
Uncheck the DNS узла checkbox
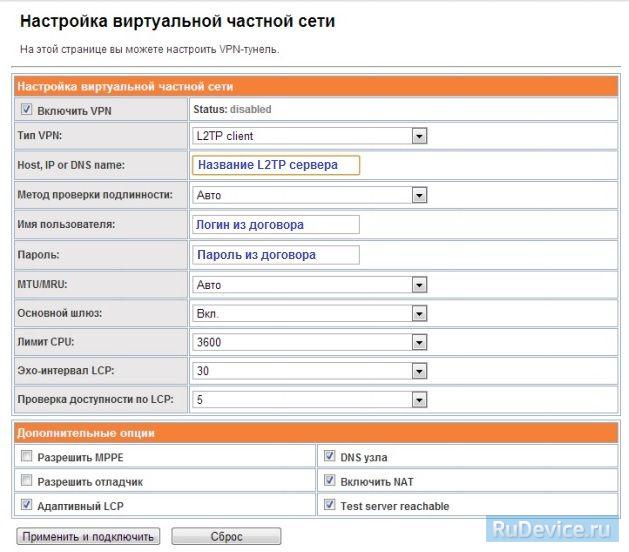pos(329,457)
